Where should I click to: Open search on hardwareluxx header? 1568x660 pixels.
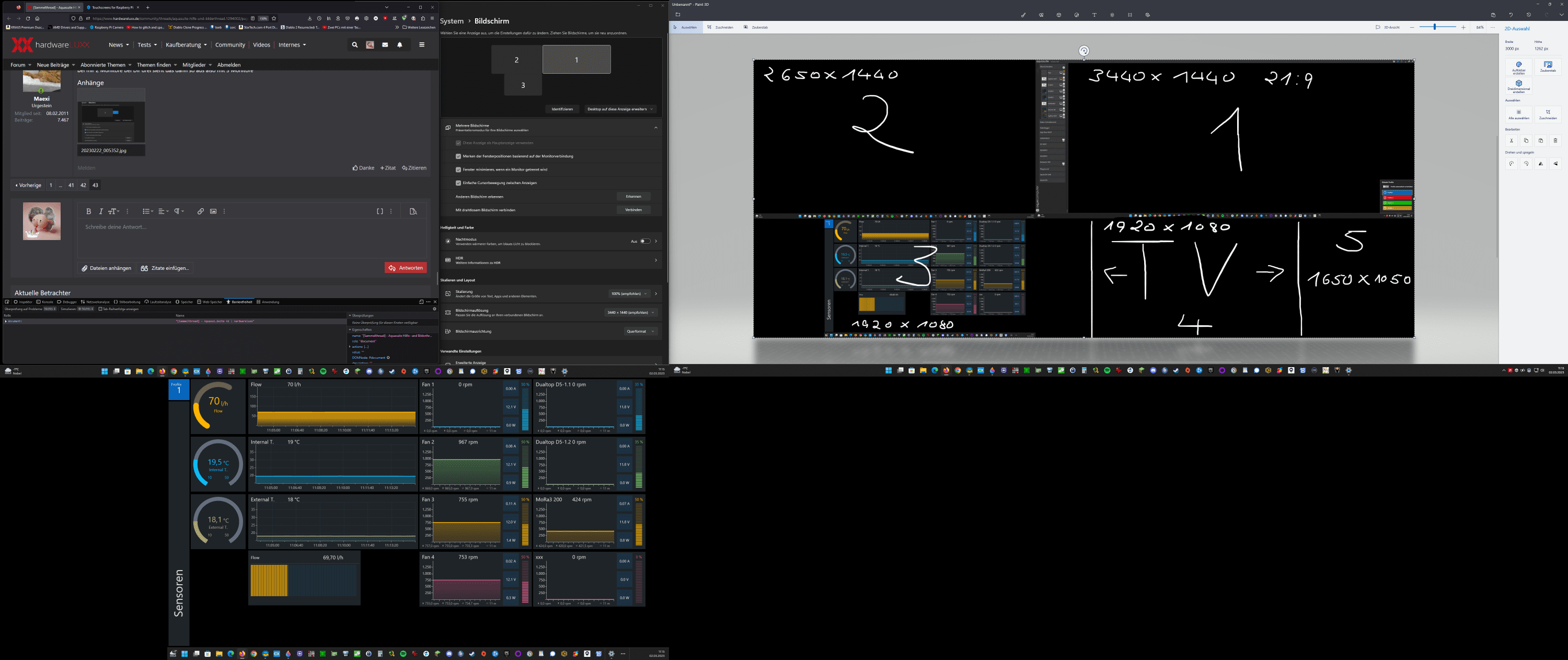point(355,44)
